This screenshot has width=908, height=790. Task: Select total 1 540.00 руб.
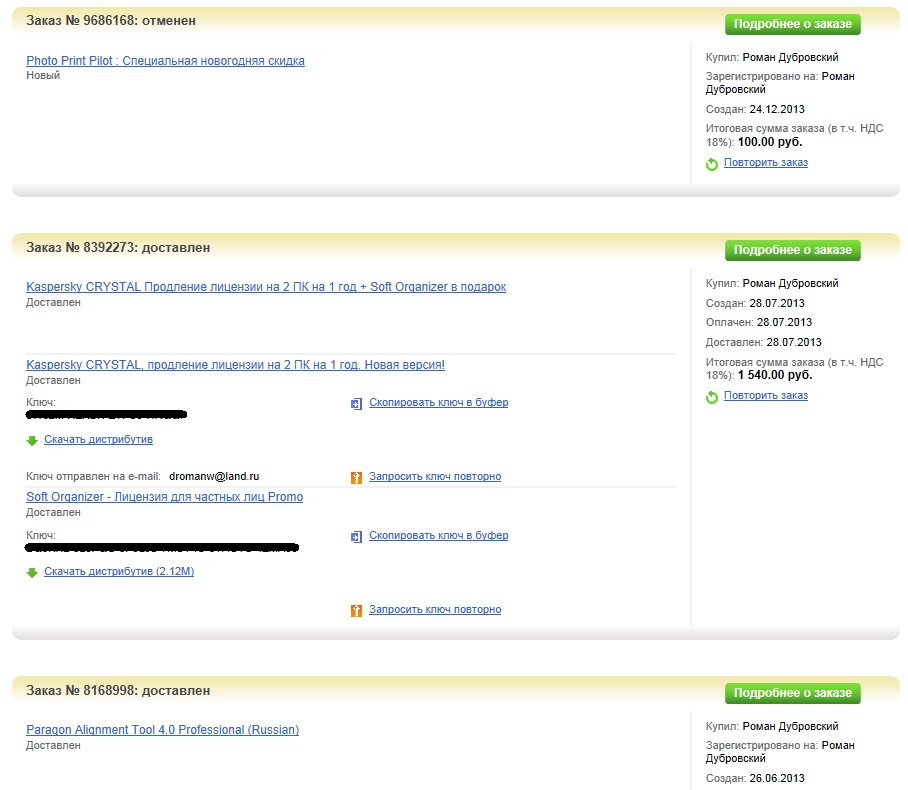pos(775,375)
